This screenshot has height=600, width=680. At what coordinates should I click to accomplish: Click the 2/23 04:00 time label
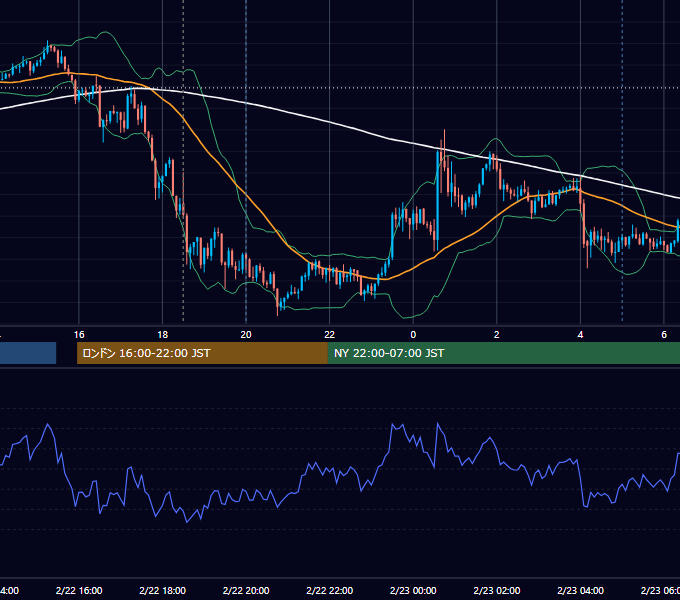(x=580, y=590)
